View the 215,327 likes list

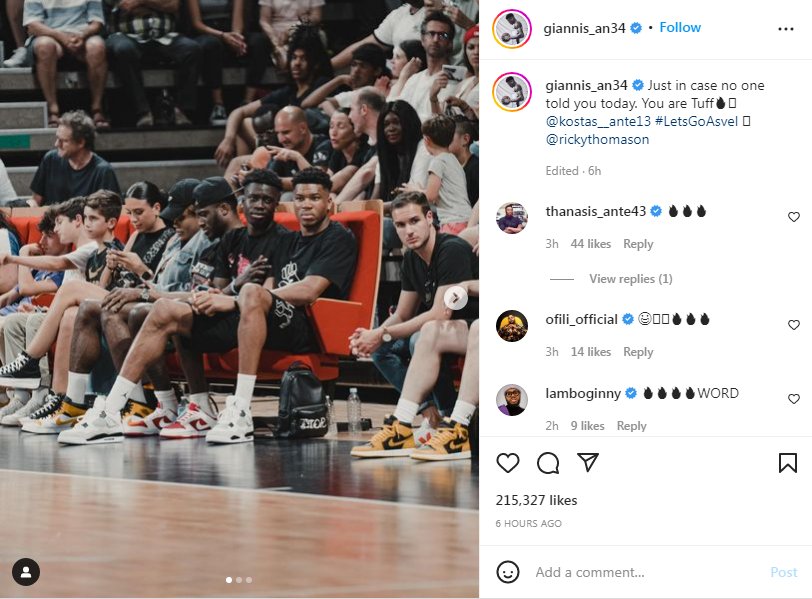(536, 500)
